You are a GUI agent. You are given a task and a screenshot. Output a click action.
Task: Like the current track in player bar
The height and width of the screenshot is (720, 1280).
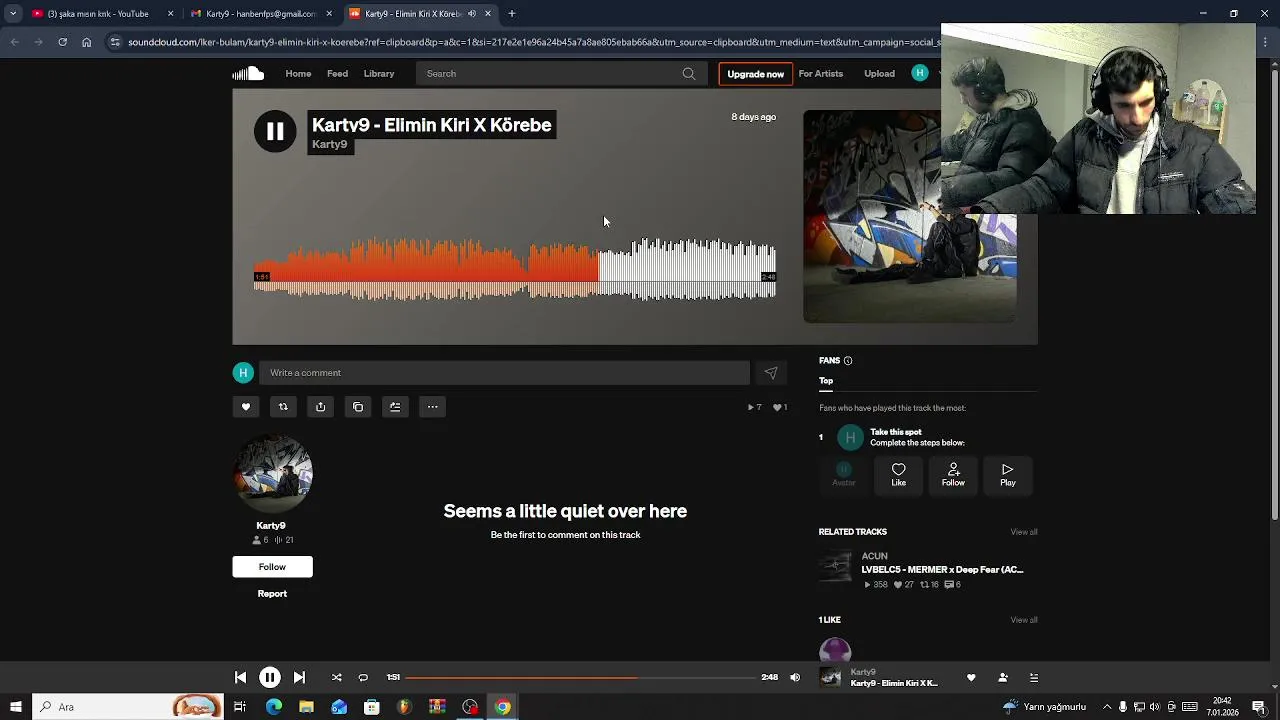(971, 677)
